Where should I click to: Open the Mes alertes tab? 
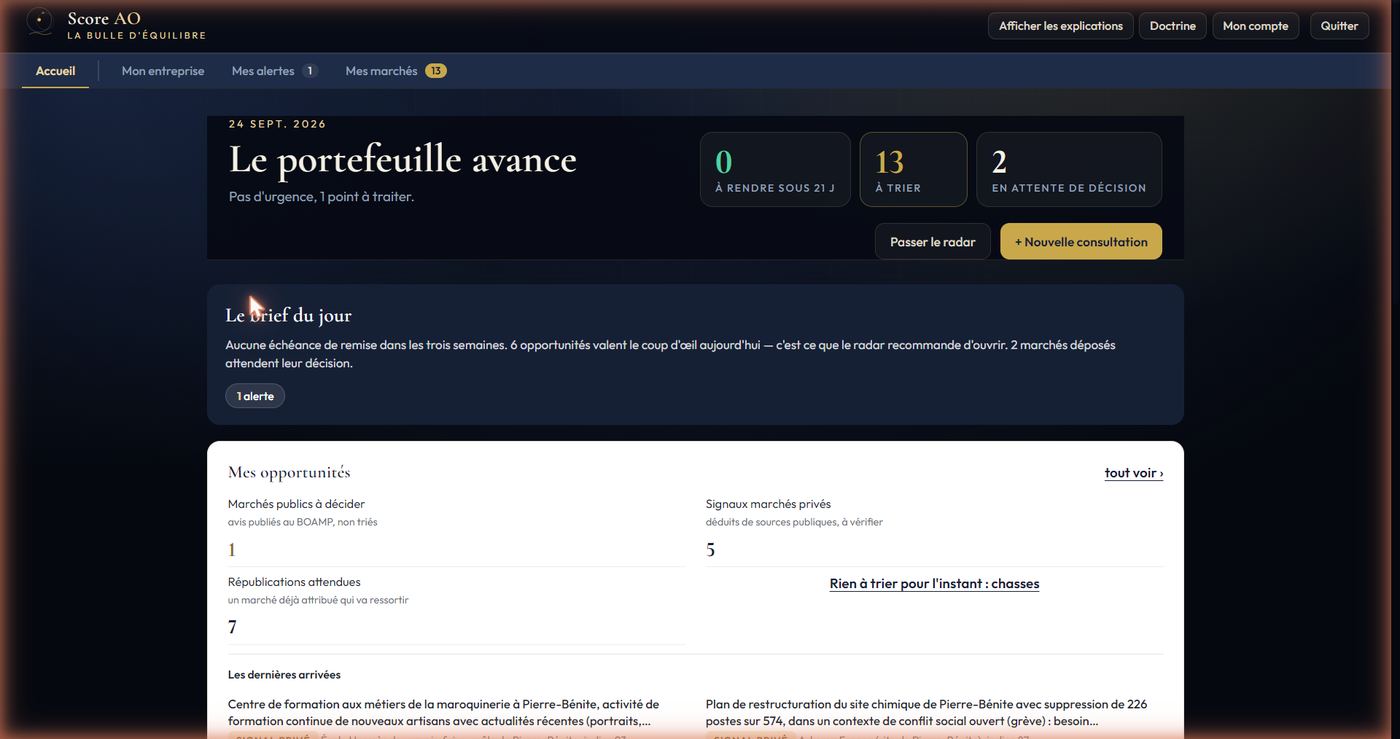[274, 71]
